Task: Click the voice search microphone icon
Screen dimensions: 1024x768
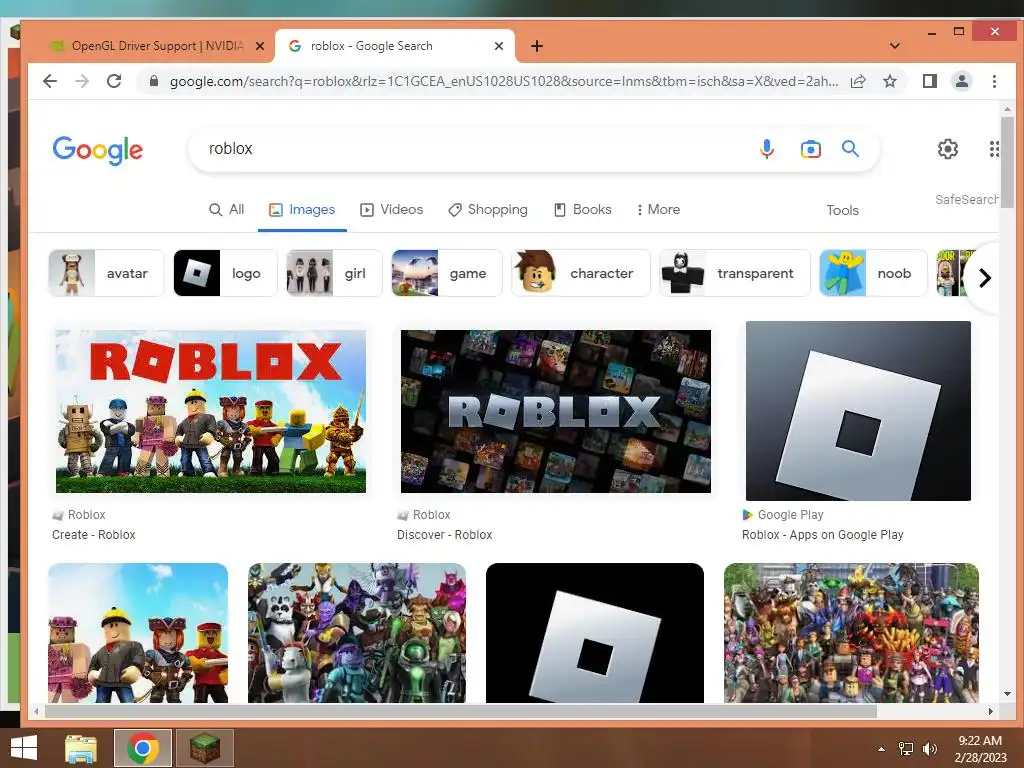Action: point(767,149)
